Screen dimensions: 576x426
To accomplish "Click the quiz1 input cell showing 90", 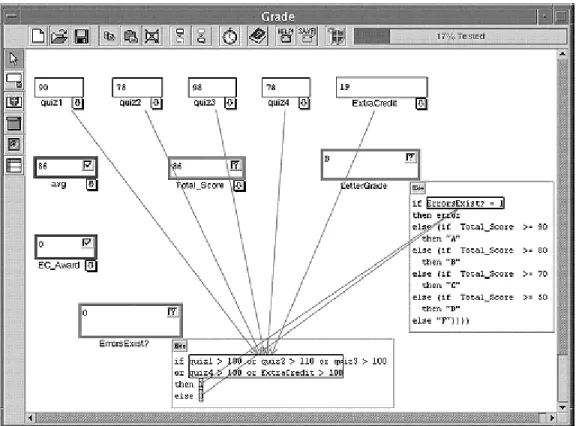I will point(59,87).
